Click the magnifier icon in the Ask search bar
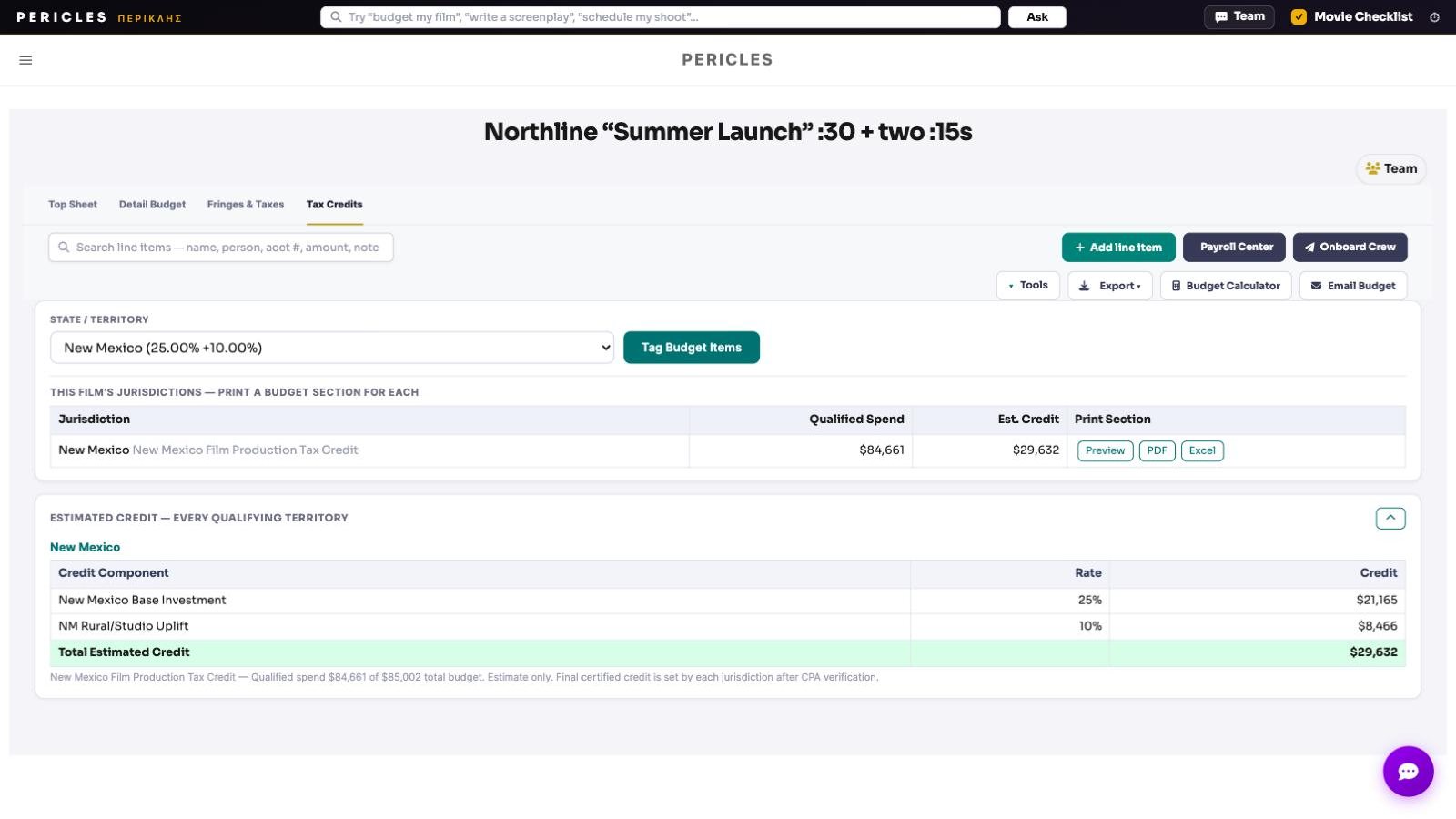This screenshot has height=819, width=1456. click(336, 17)
